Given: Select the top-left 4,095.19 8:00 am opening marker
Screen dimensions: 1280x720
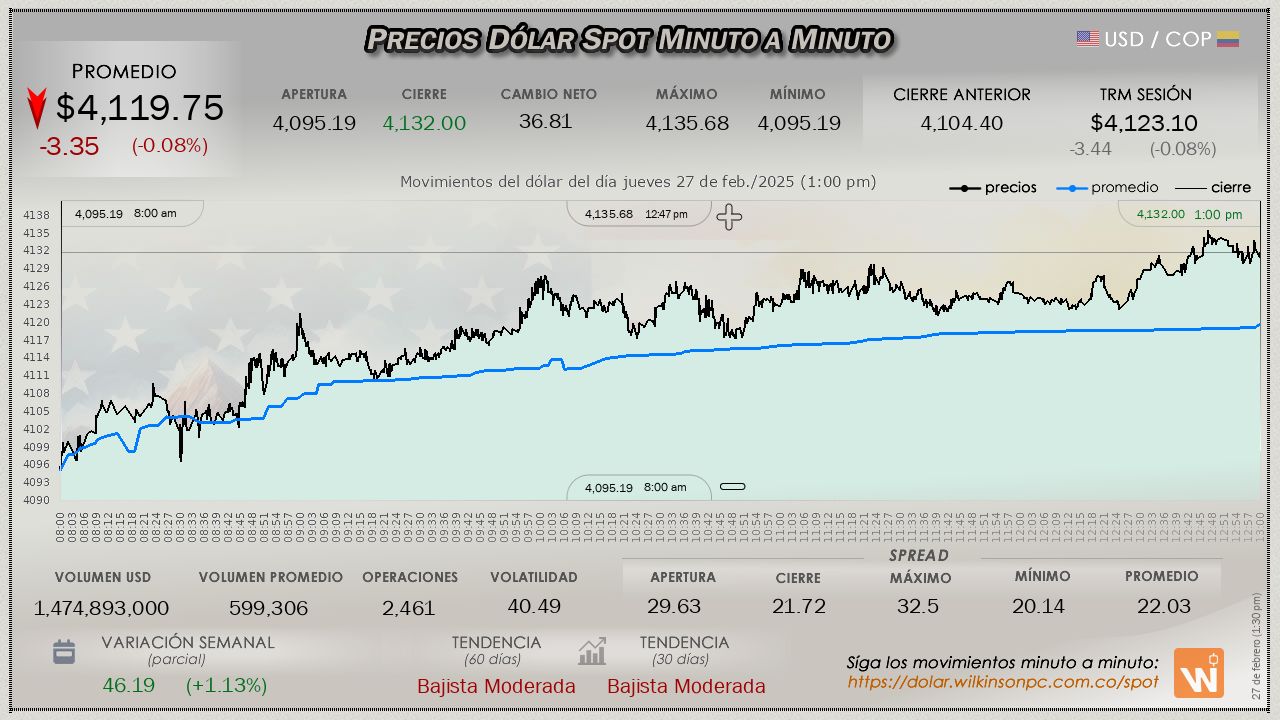Looking at the screenshot, I should [126, 214].
